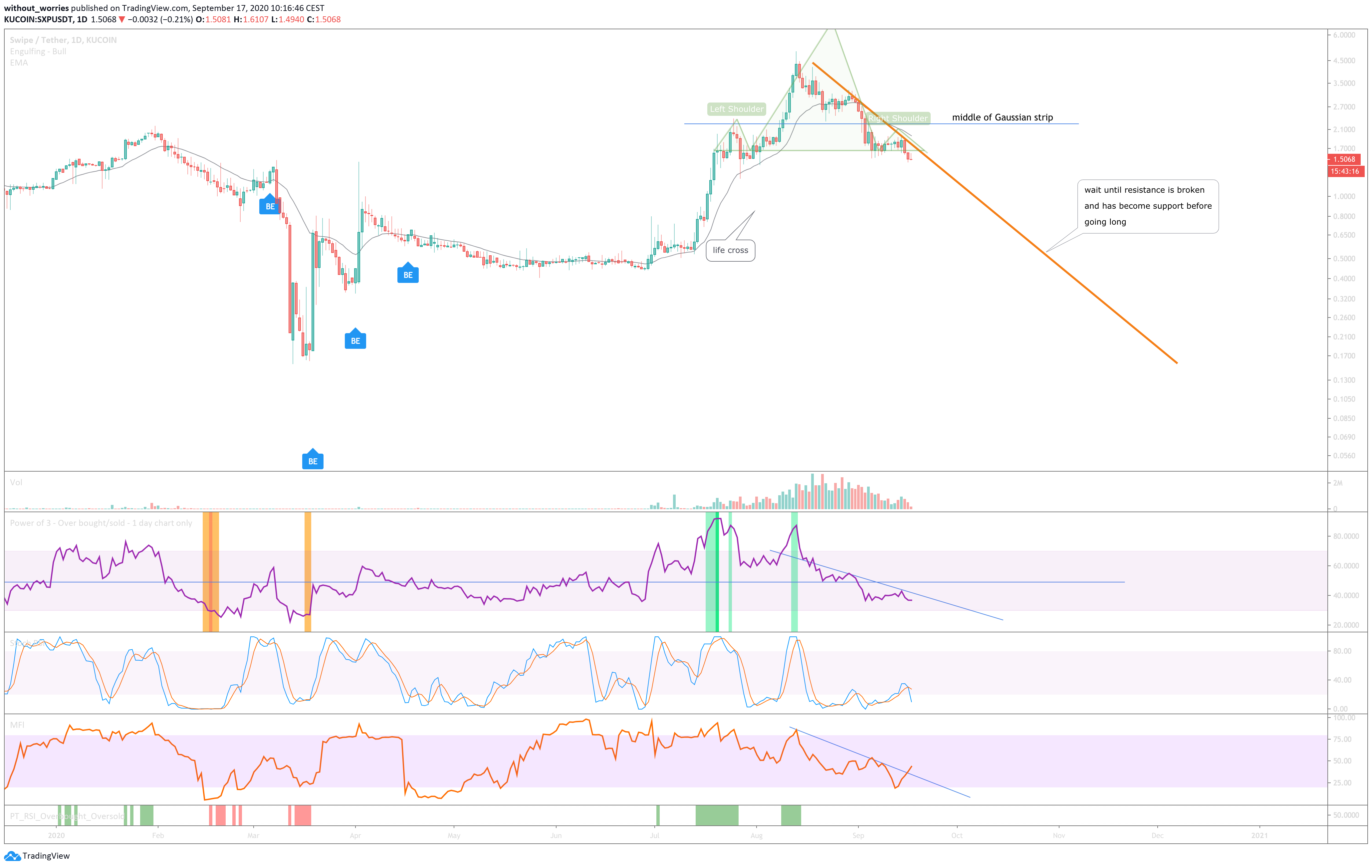The height and width of the screenshot is (868, 1372).
Task: Click the without_worries author name
Action: (x=37, y=8)
